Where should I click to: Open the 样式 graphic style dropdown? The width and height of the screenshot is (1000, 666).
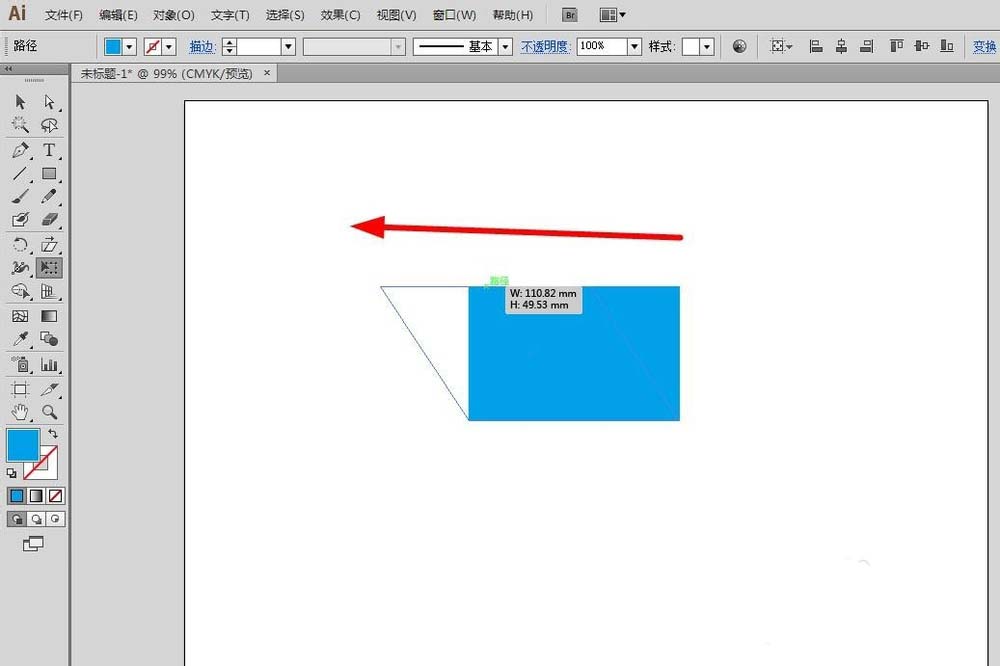tap(707, 47)
